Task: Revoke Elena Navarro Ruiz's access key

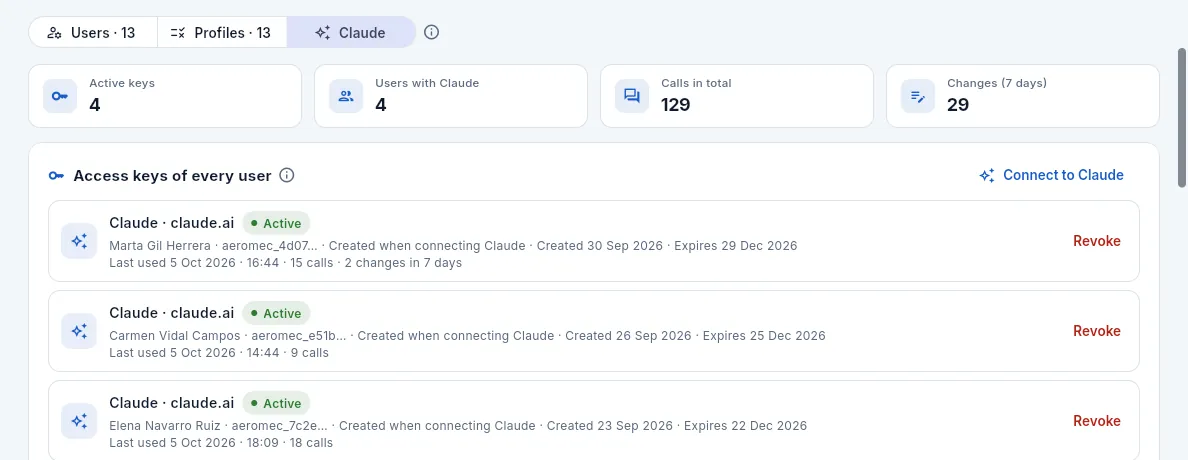Action: pyautogui.click(x=1096, y=421)
